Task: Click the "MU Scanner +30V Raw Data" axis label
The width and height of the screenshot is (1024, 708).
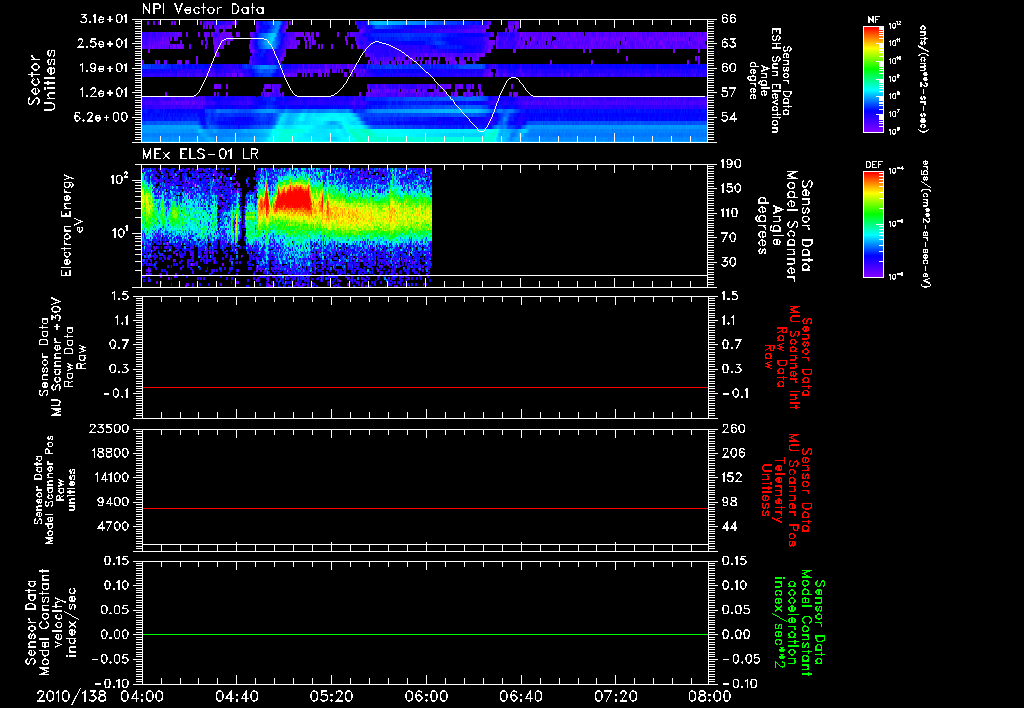Action: click(63, 357)
